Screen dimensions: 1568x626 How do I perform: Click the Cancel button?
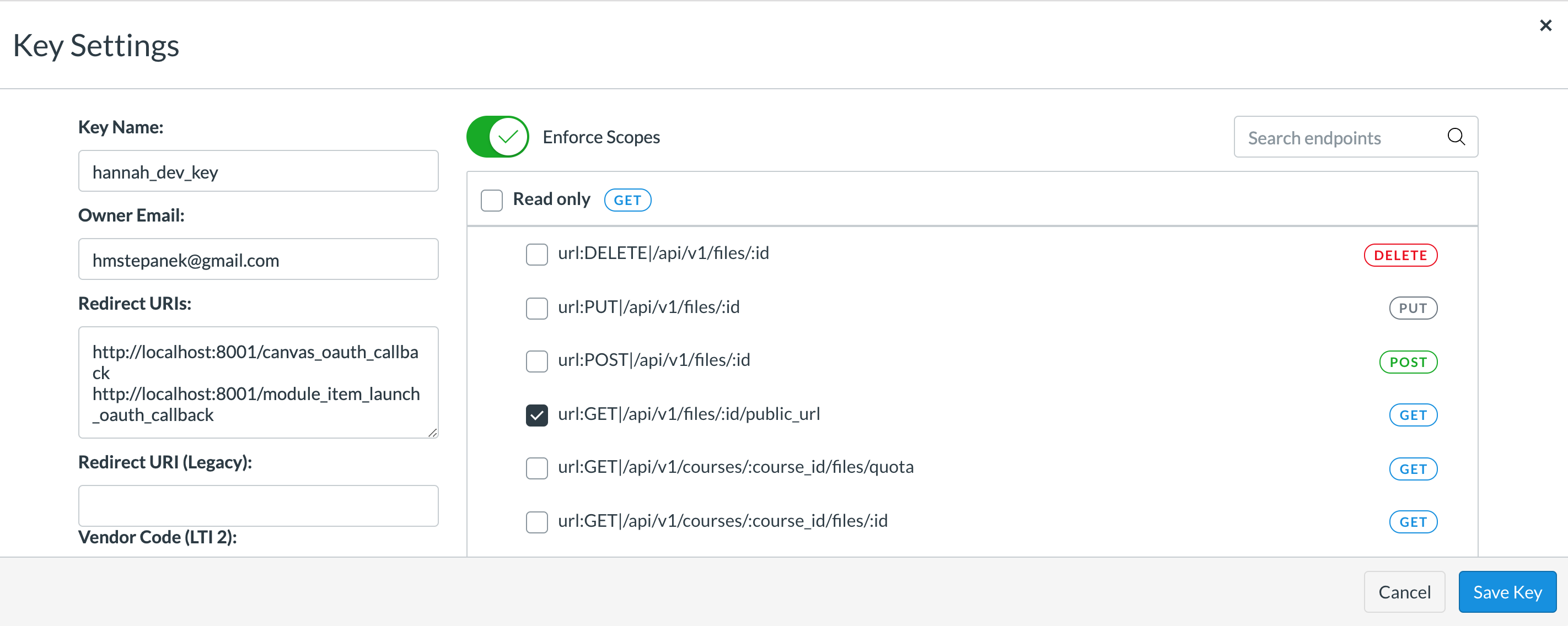point(1404,592)
